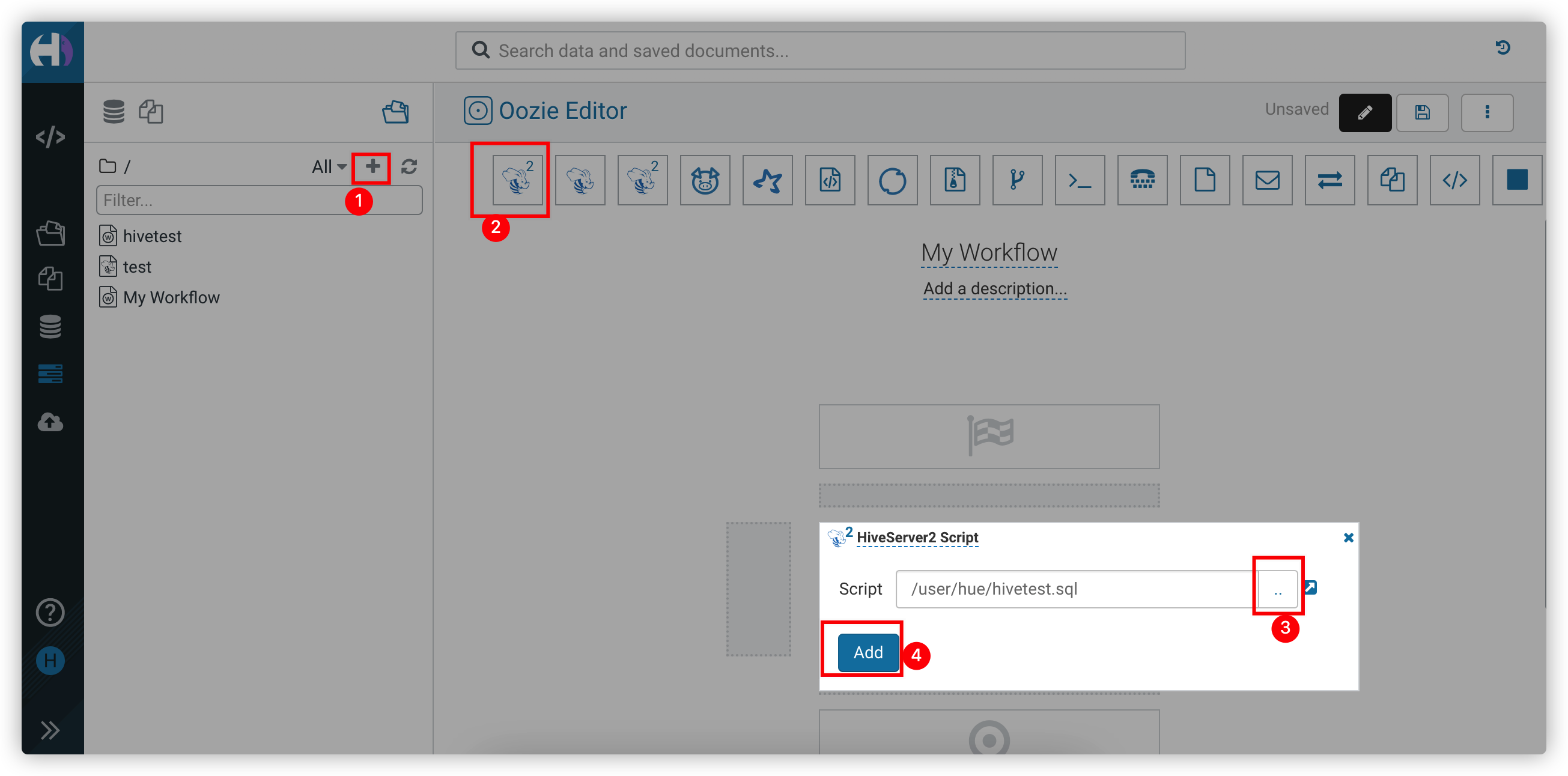The image size is (1568, 776).
Task: Browse for script file with dots button
Action: click(x=1278, y=589)
